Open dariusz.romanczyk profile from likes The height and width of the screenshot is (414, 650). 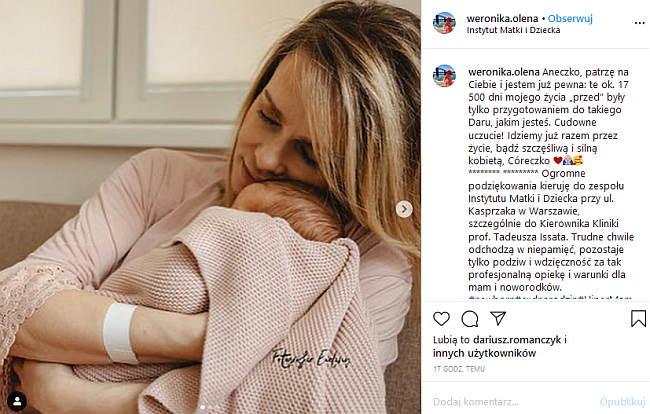click(517, 340)
